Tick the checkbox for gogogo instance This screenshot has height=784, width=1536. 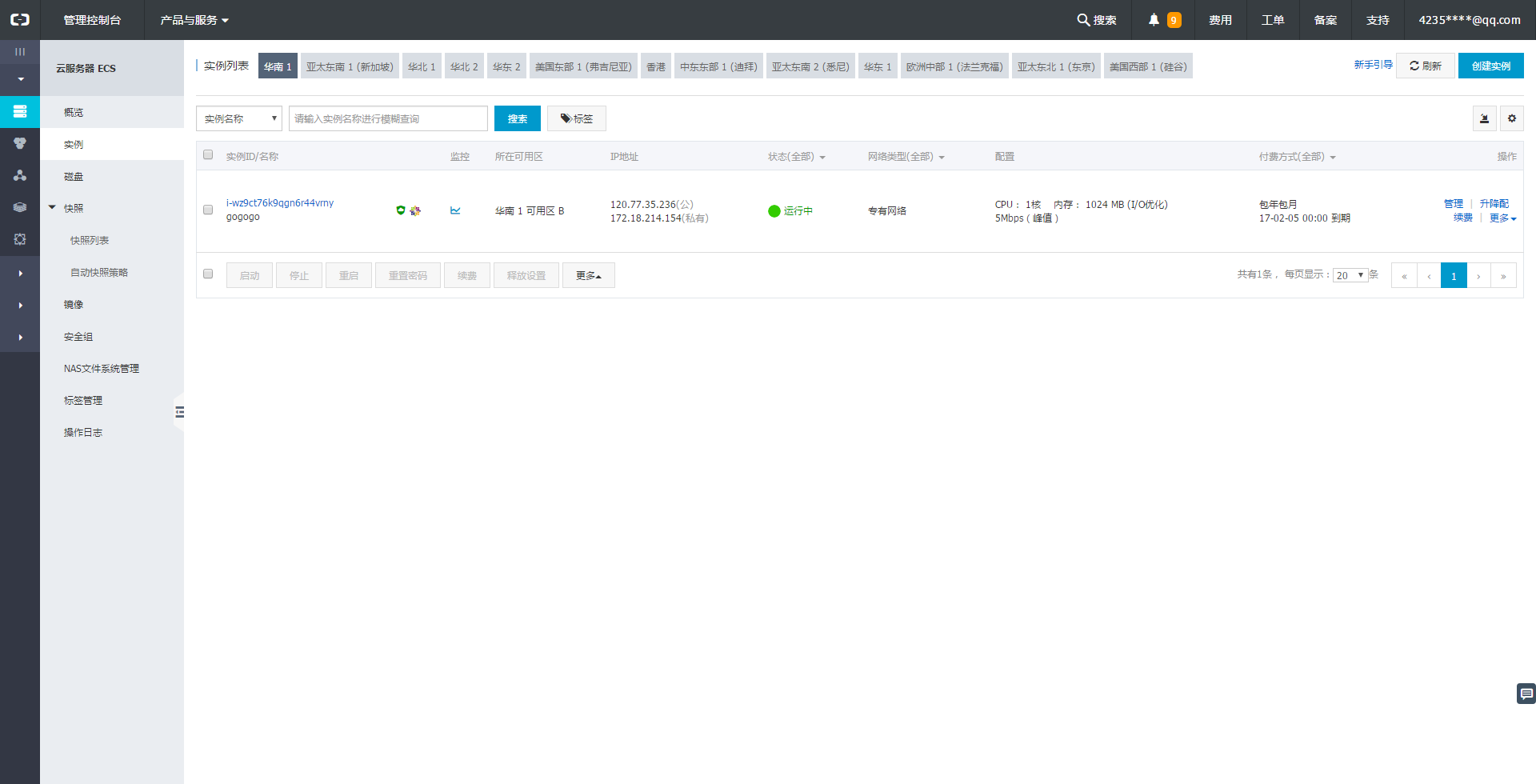tap(208, 210)
